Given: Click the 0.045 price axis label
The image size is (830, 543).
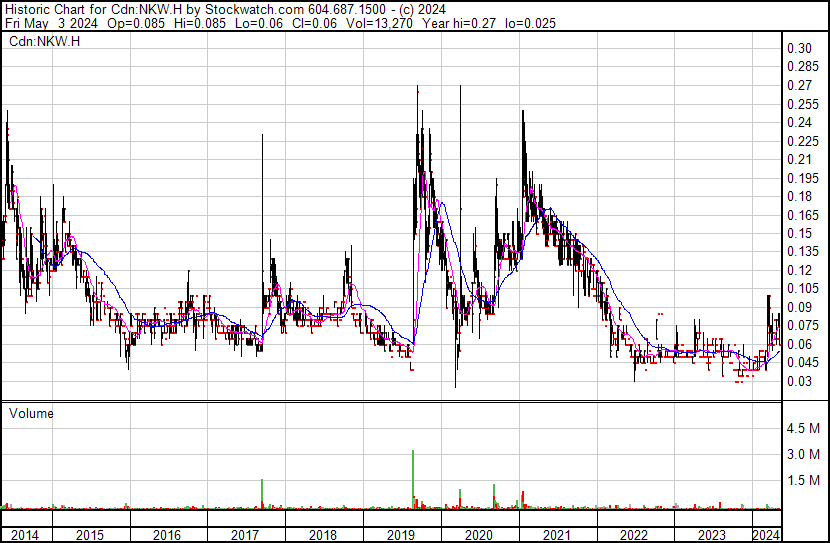Looking at the screenshot, I should pyautogui.click(x=803, y=363).
